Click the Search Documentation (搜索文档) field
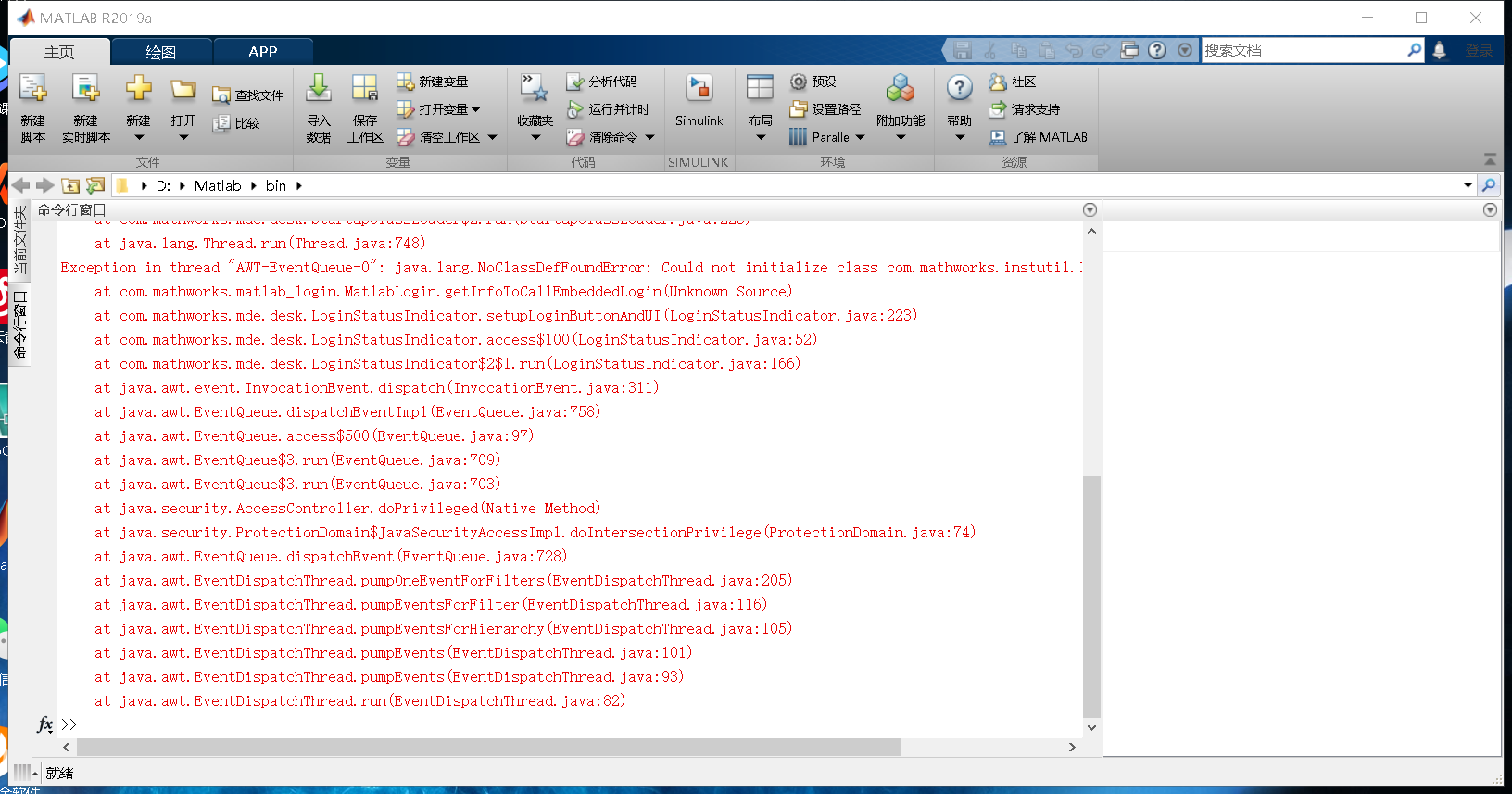 [1302, 51]
